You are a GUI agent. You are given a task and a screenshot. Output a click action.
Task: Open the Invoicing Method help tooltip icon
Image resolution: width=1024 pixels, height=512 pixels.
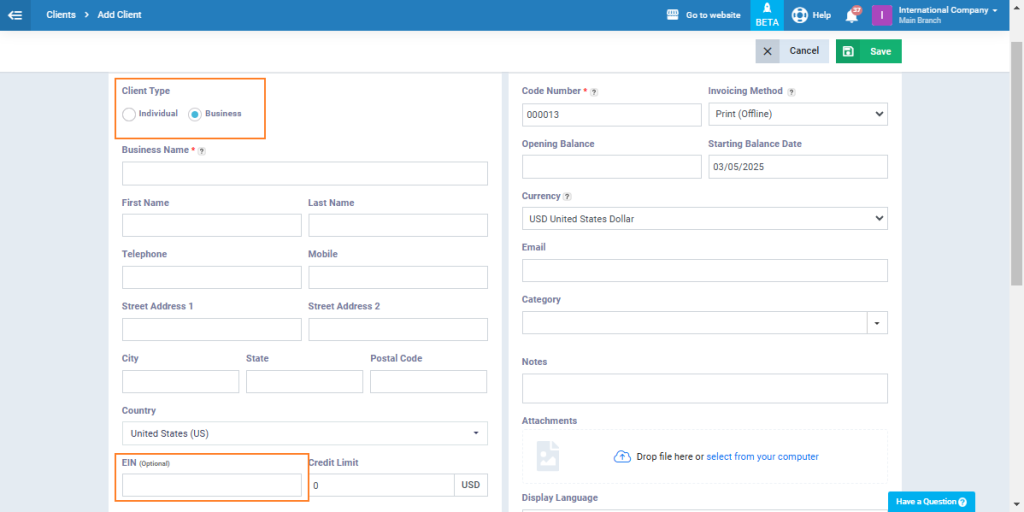tap(792, 92)
